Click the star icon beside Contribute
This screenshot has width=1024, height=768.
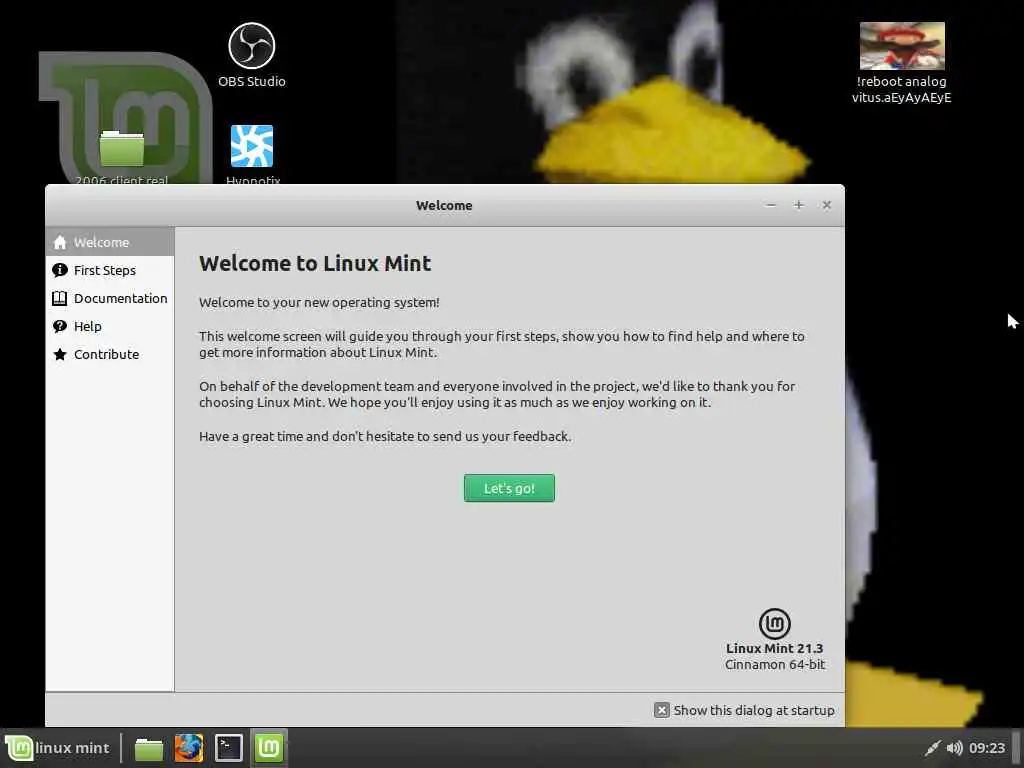click(x=59, y=355)
